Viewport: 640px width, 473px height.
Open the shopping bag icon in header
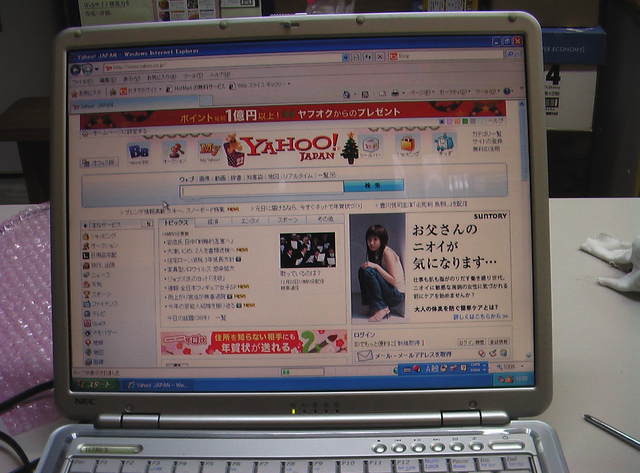pos(408,146)
